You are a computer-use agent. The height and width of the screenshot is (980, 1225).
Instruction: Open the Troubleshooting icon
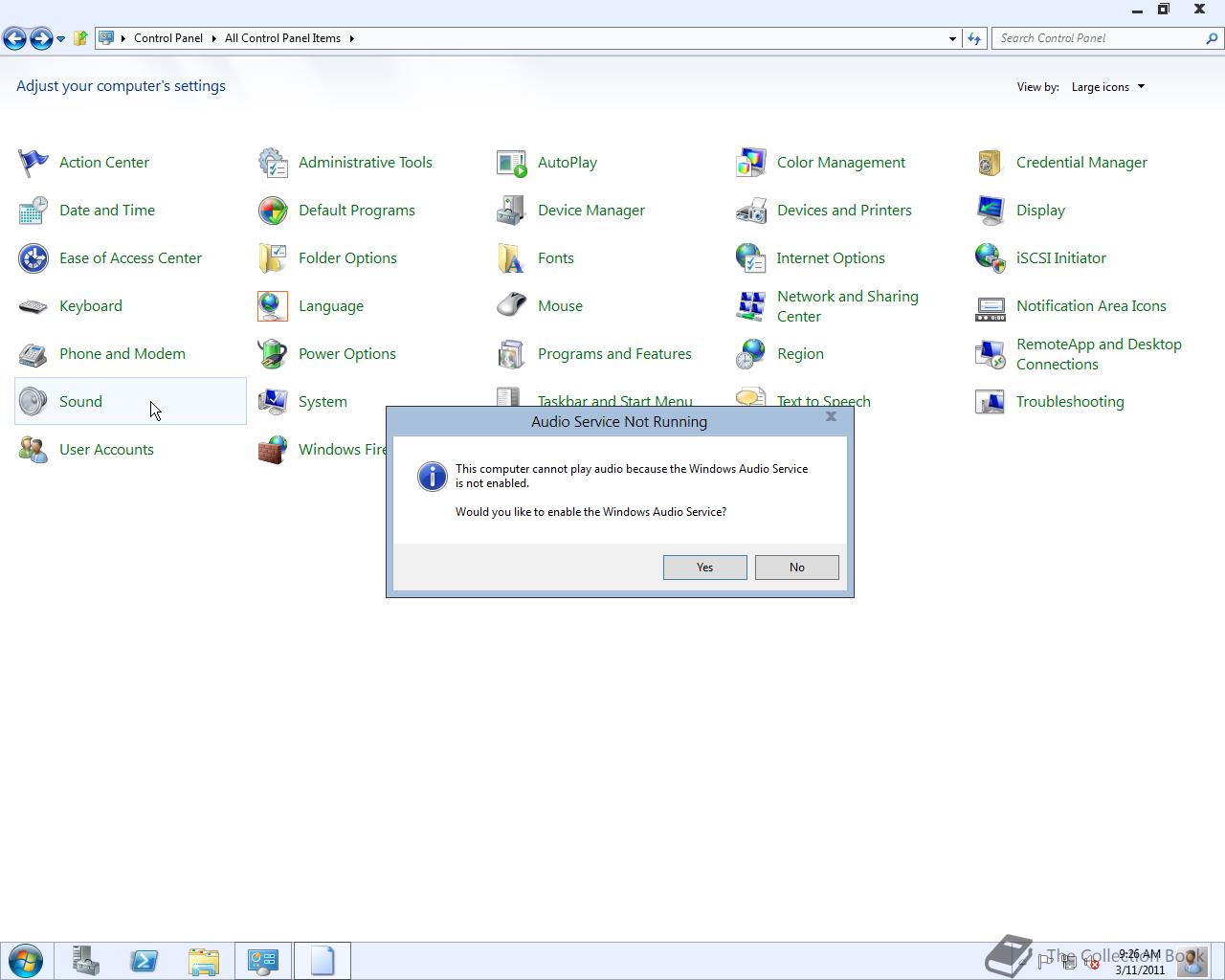(991, 402)
